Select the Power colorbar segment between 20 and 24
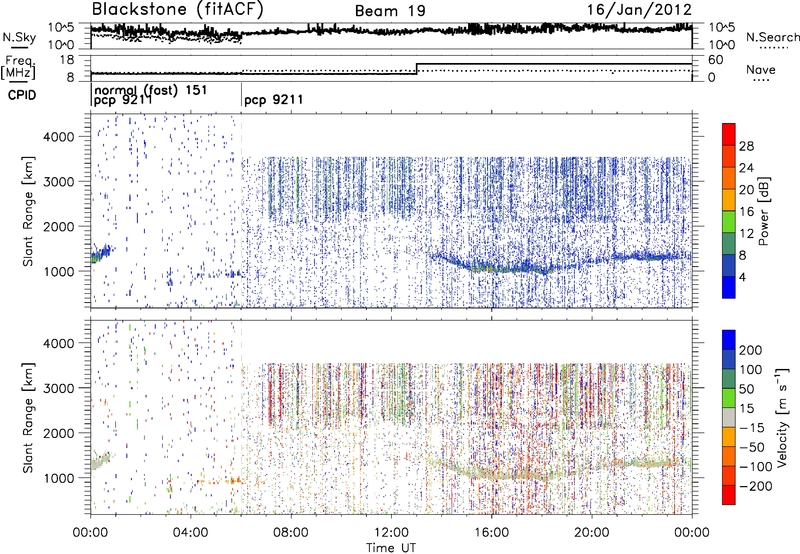 [x=729, y=179]
